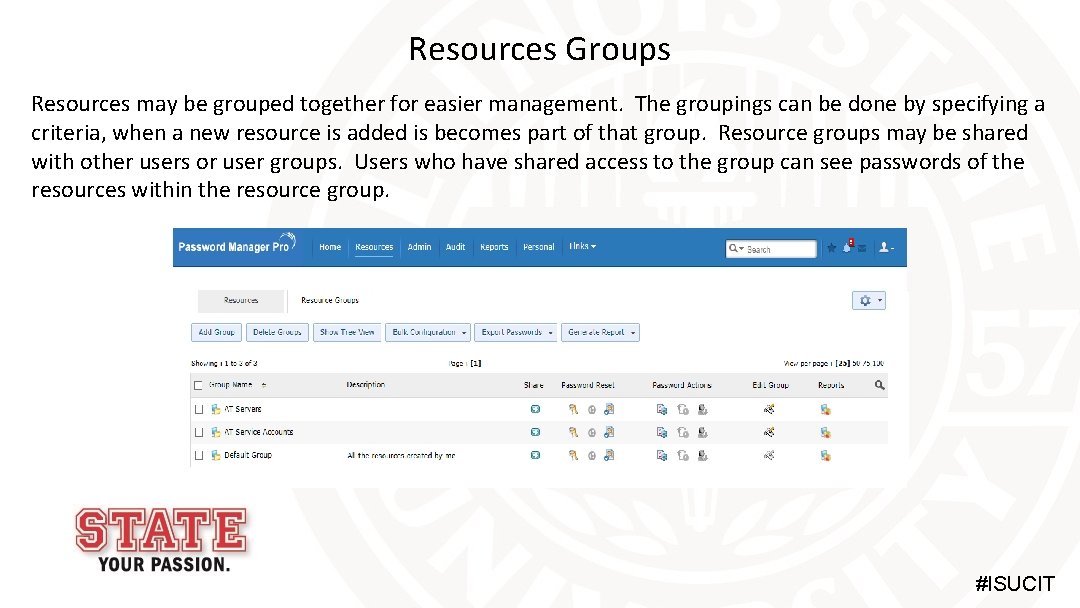
Task: Open the Links dropdown menu
Action: tap(582, 247)
